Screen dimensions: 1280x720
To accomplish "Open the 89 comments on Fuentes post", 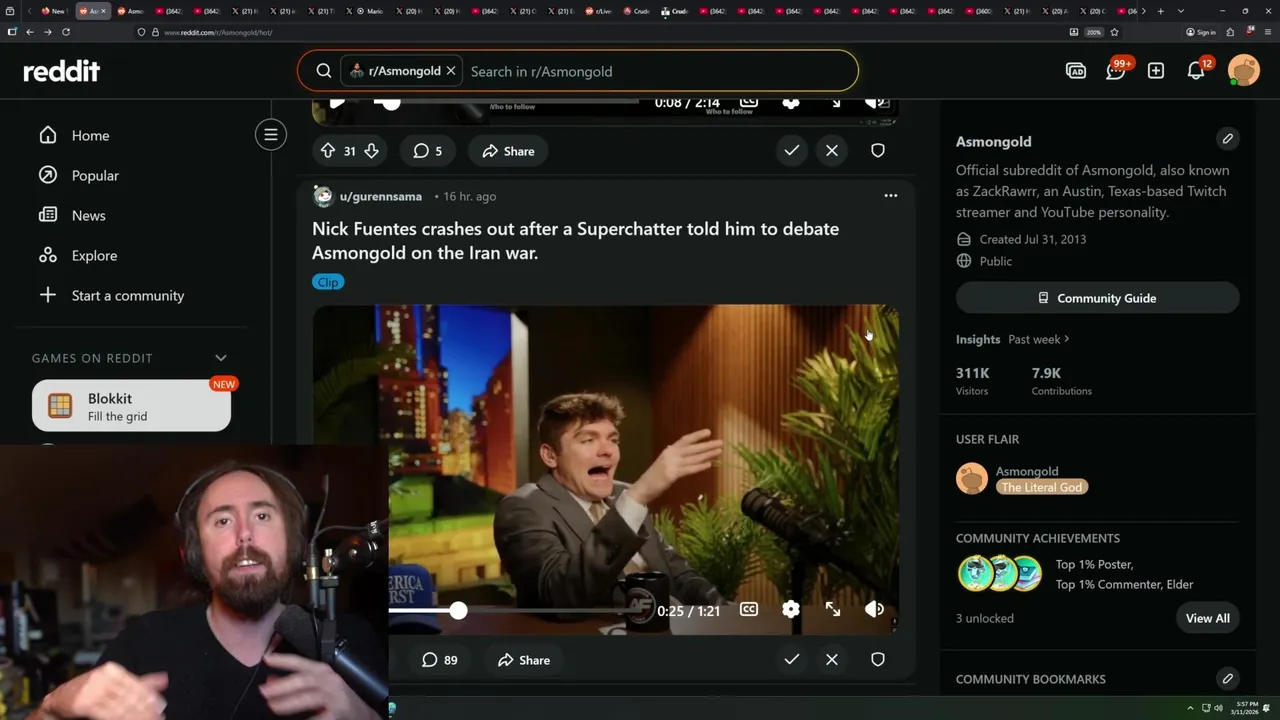I will (439, 660).
